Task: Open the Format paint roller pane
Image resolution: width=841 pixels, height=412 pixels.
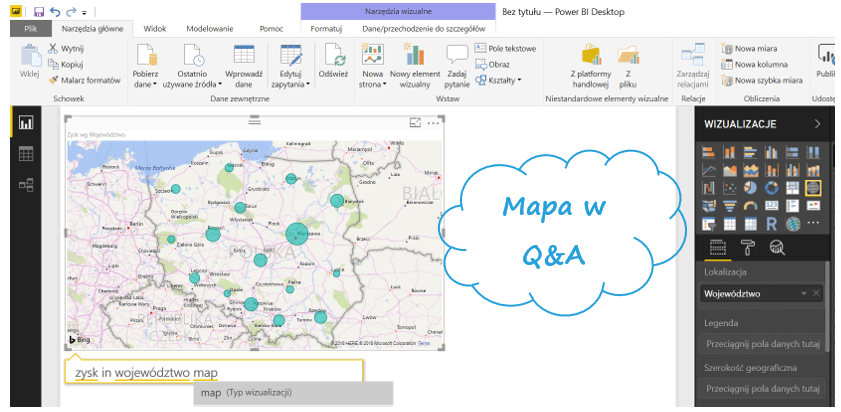Action: [746, 248]
